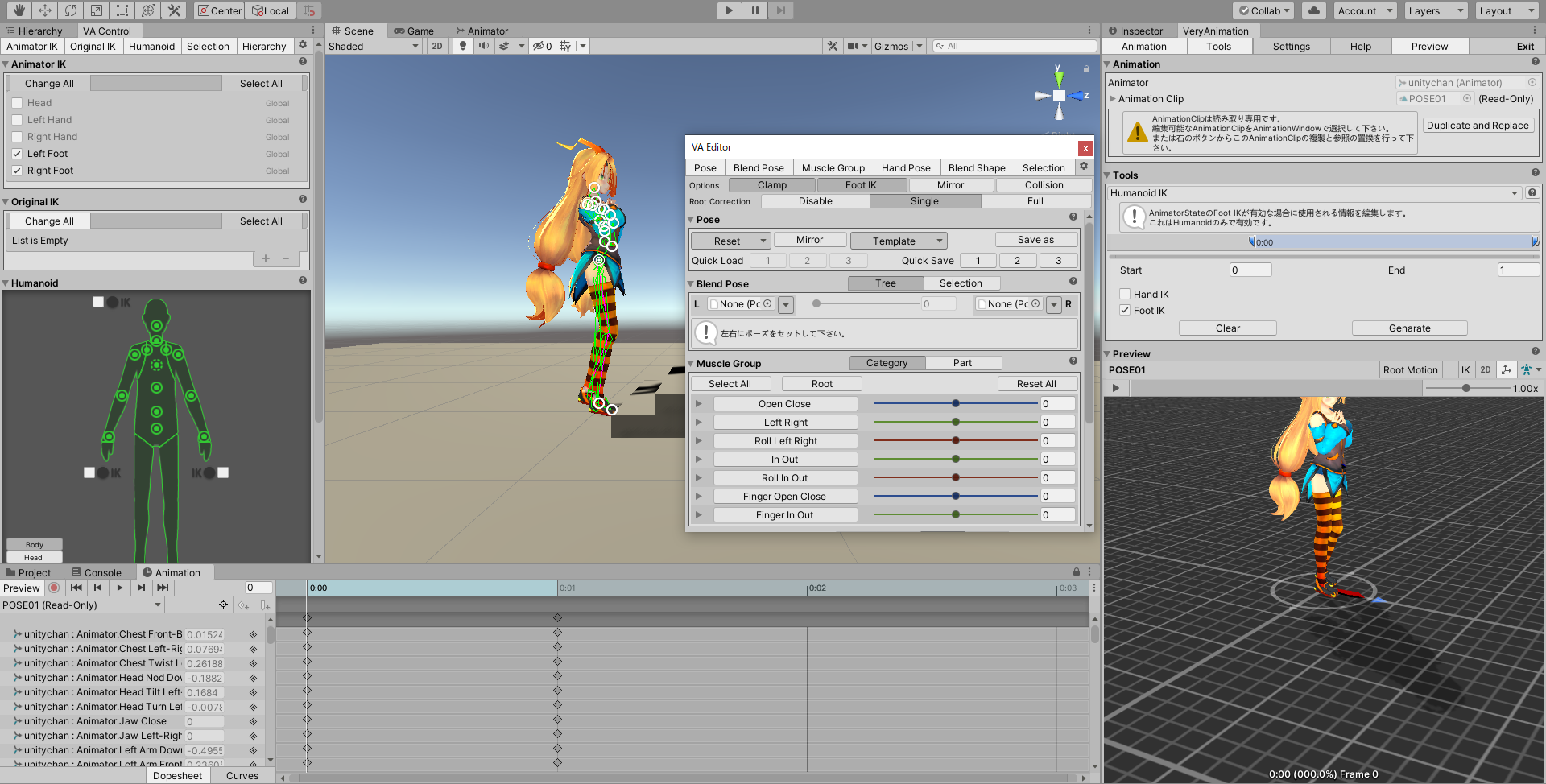Toggle scene lighting bulb icon
Screen dimensions: 1546x784
tap(463, 46)
